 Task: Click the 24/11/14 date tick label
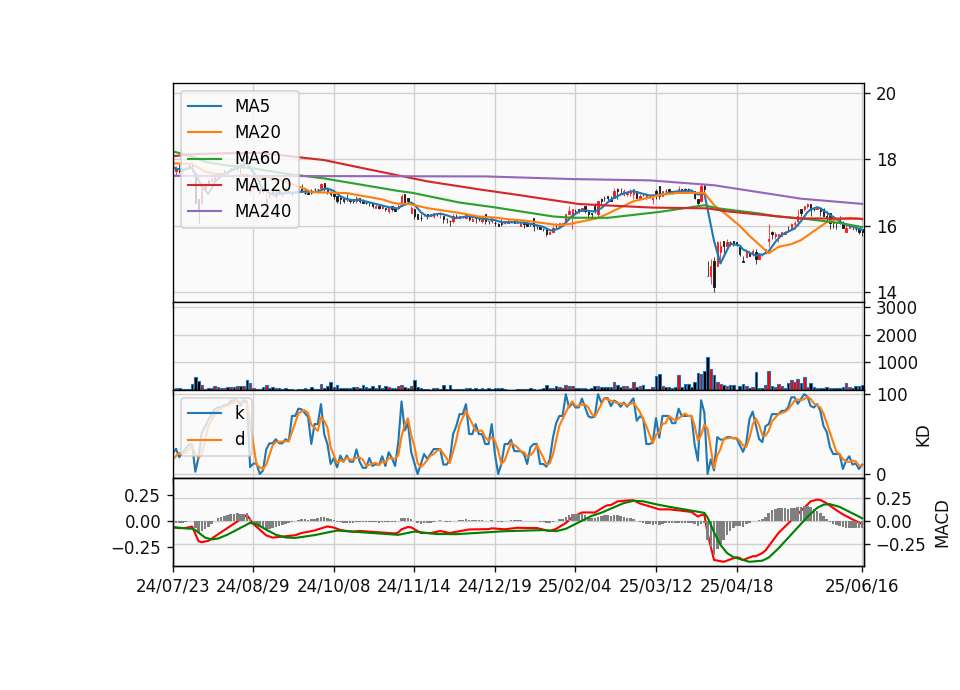414,586
